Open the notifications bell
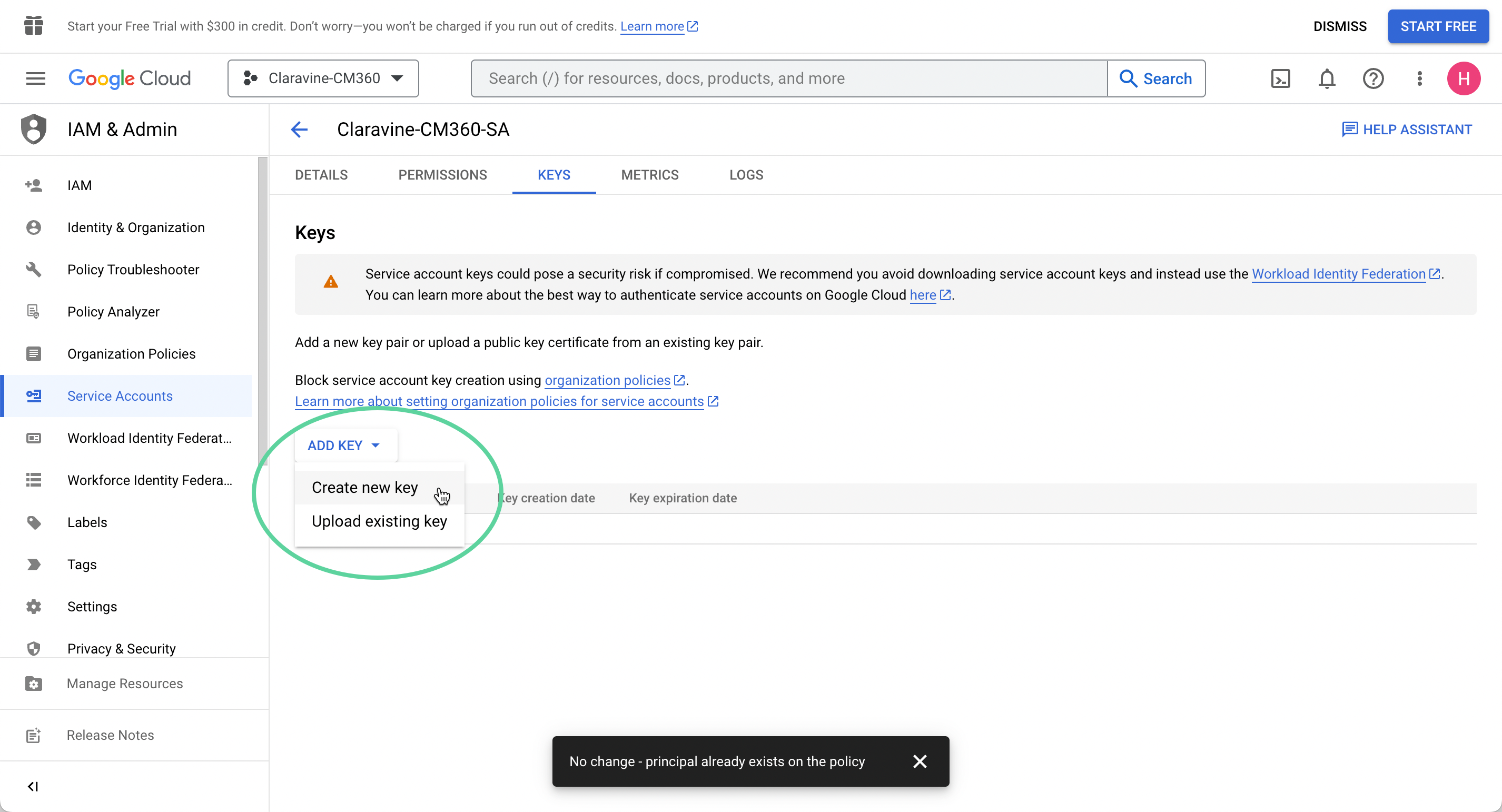1502x812 pixels. pos(1327,78)
